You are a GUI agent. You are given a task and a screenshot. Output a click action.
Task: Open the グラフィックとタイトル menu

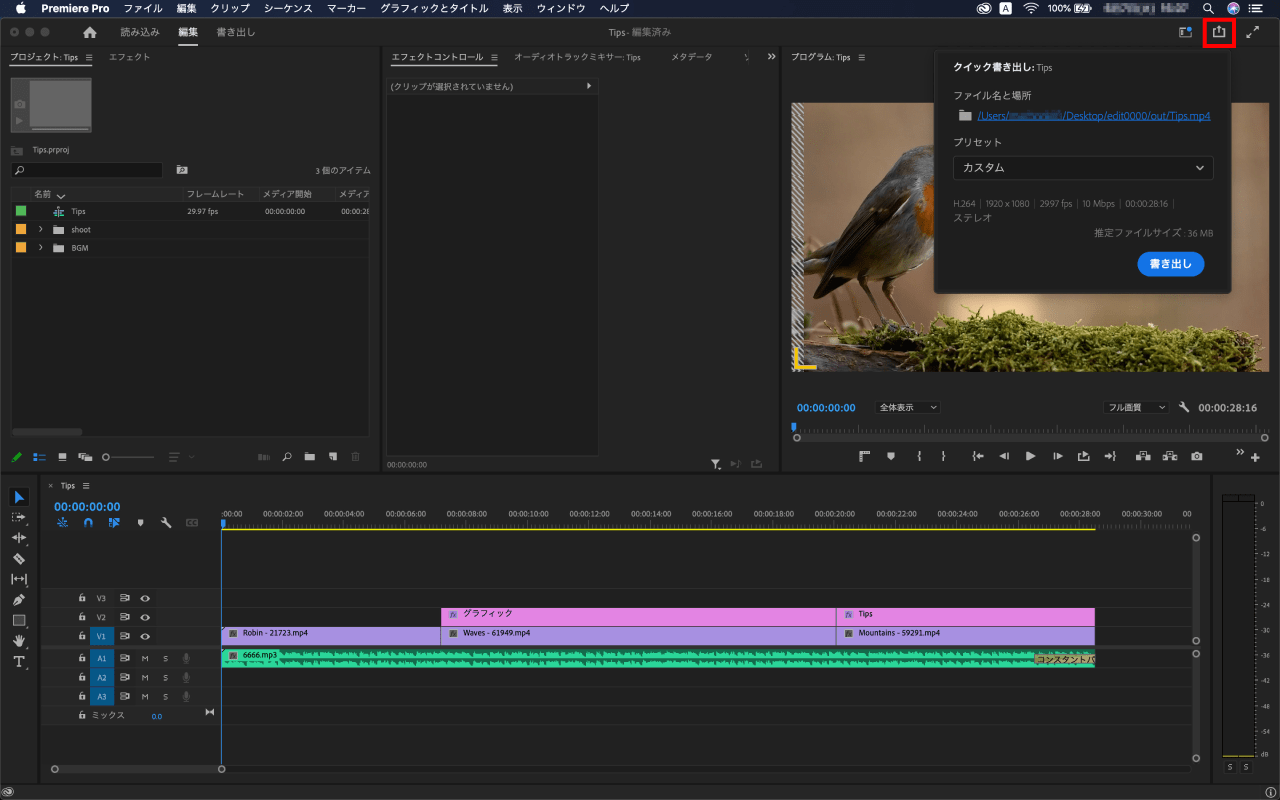(436, 8)
